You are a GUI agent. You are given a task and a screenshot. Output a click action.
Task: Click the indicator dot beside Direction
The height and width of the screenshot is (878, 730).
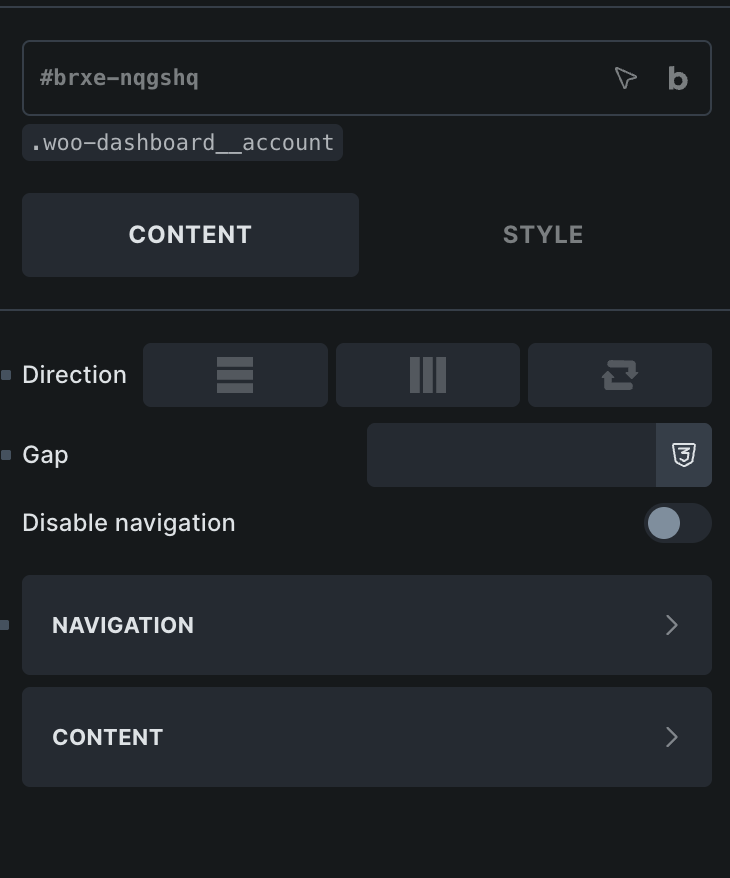(x=6, y=375)
